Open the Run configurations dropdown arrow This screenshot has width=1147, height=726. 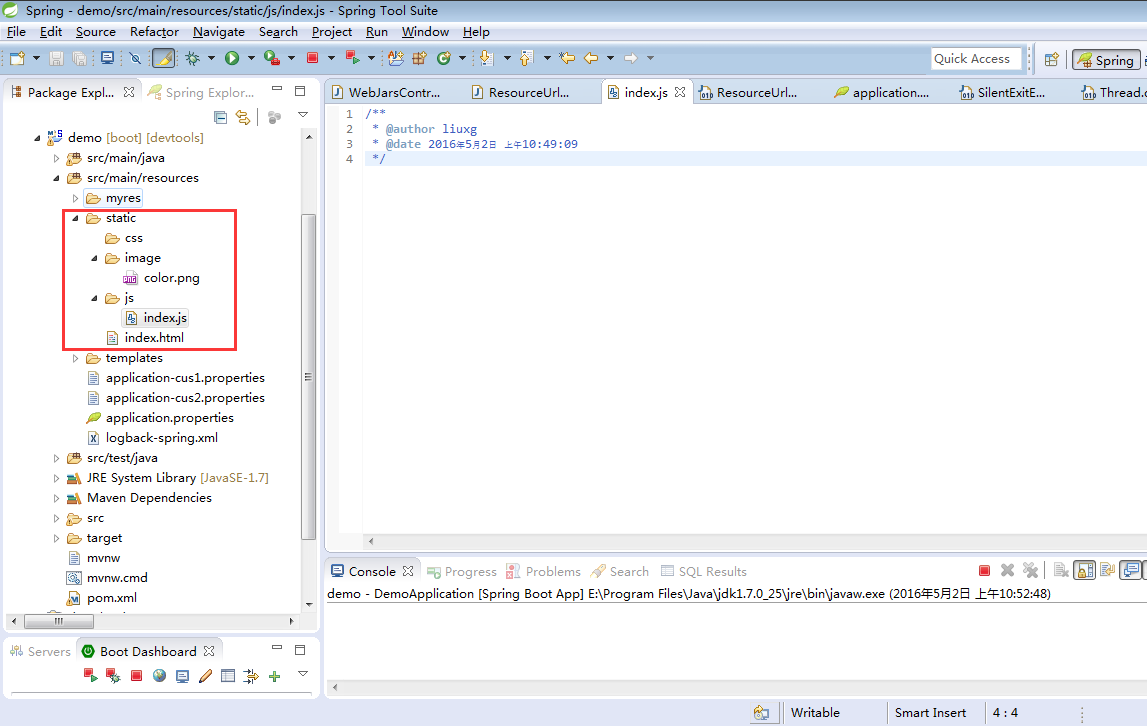[251, 59]
